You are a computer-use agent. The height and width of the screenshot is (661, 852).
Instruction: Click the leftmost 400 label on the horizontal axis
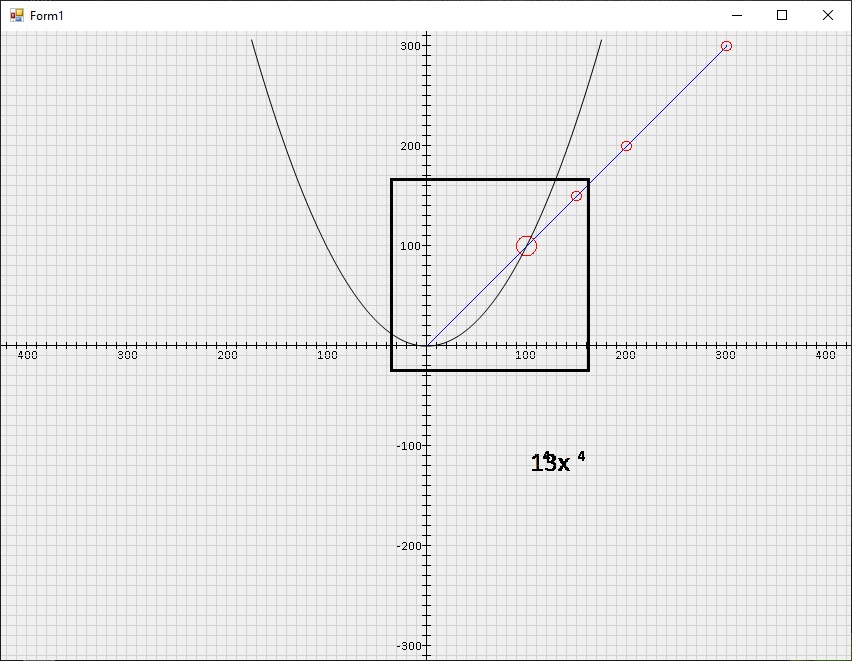point(27,355)
